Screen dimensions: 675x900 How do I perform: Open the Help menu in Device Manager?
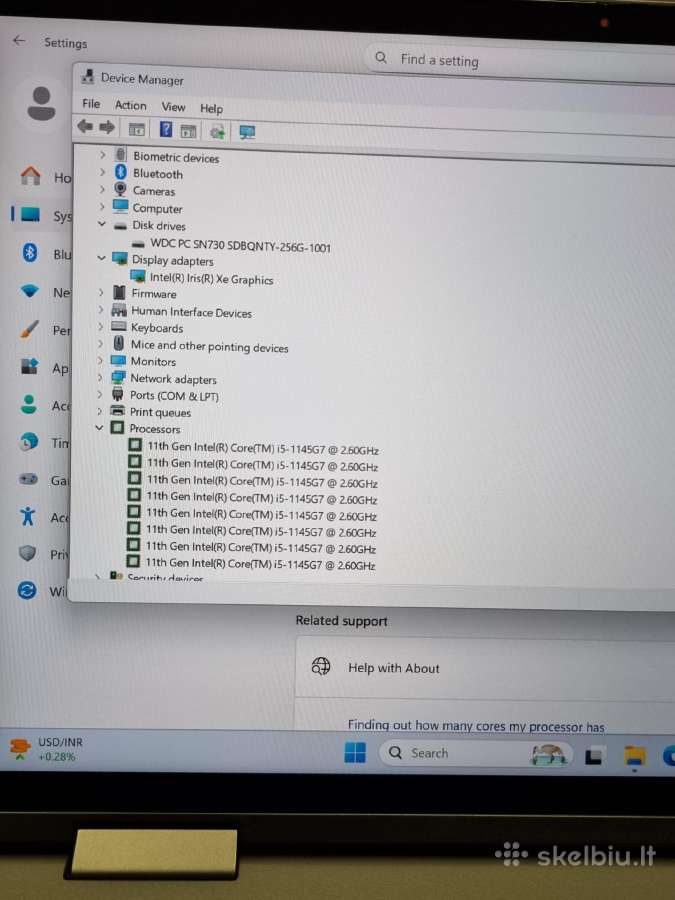[211, 108]
